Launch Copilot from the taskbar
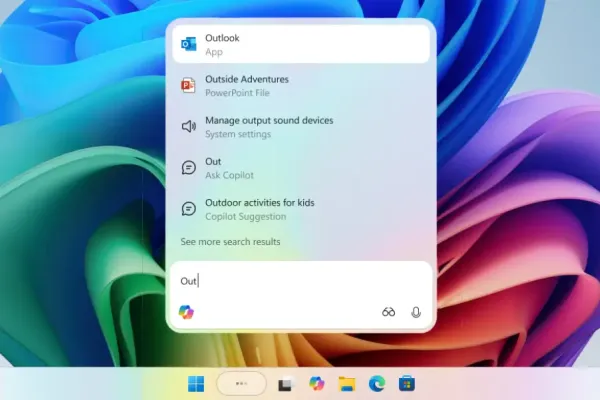This screenshot has height=400, width=600. pyautogui.click(x=317, y=384)
